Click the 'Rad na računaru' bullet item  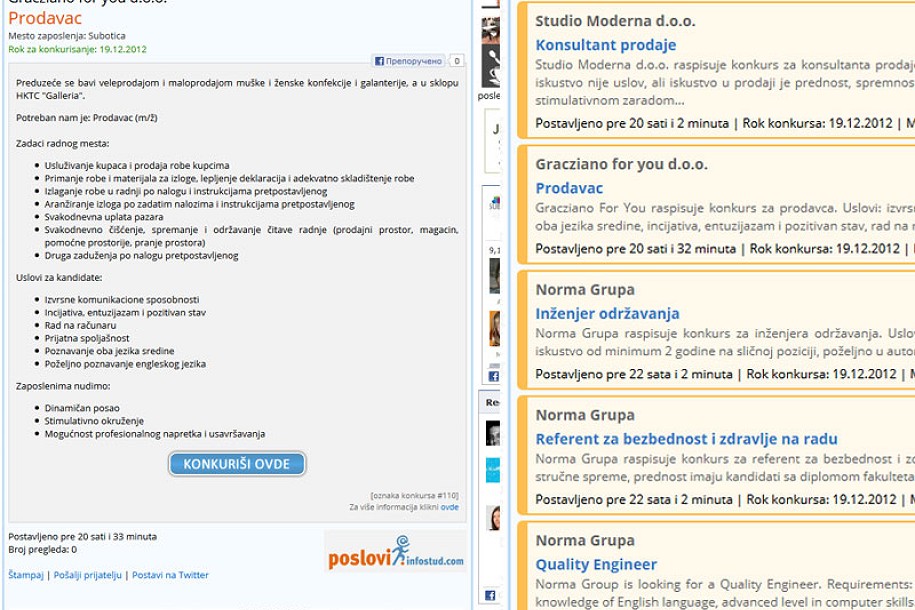click(x=81, y=326)
